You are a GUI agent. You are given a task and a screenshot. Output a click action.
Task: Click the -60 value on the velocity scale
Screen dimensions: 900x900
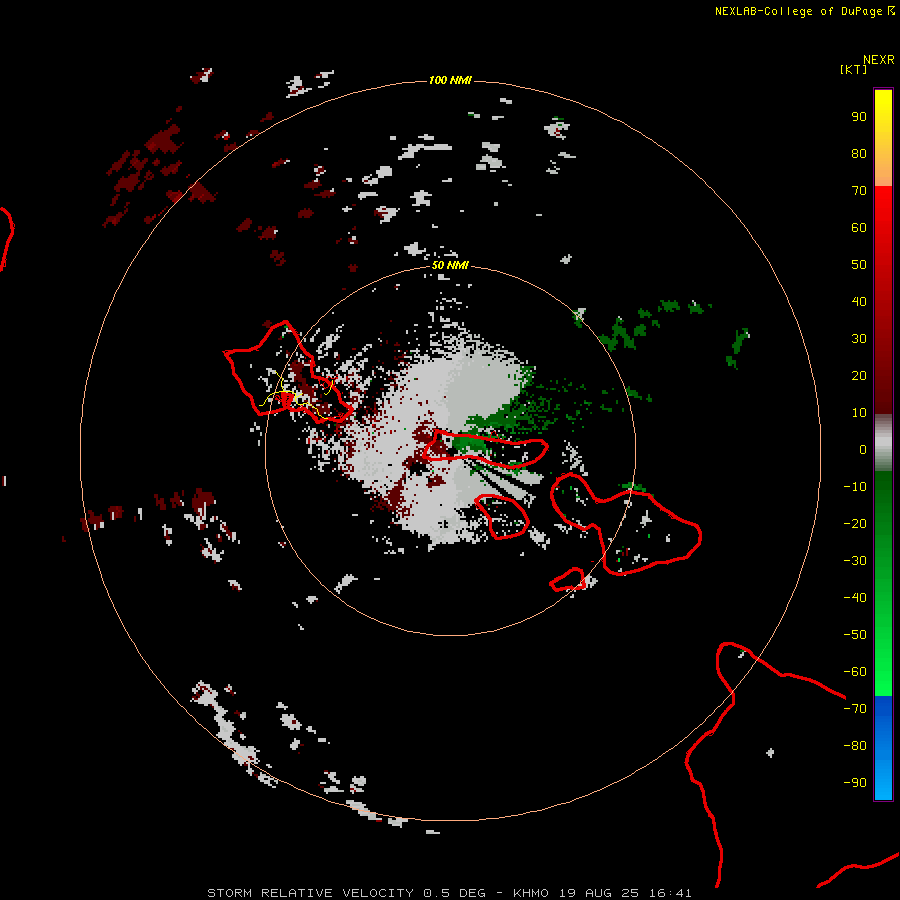(855, 672)
